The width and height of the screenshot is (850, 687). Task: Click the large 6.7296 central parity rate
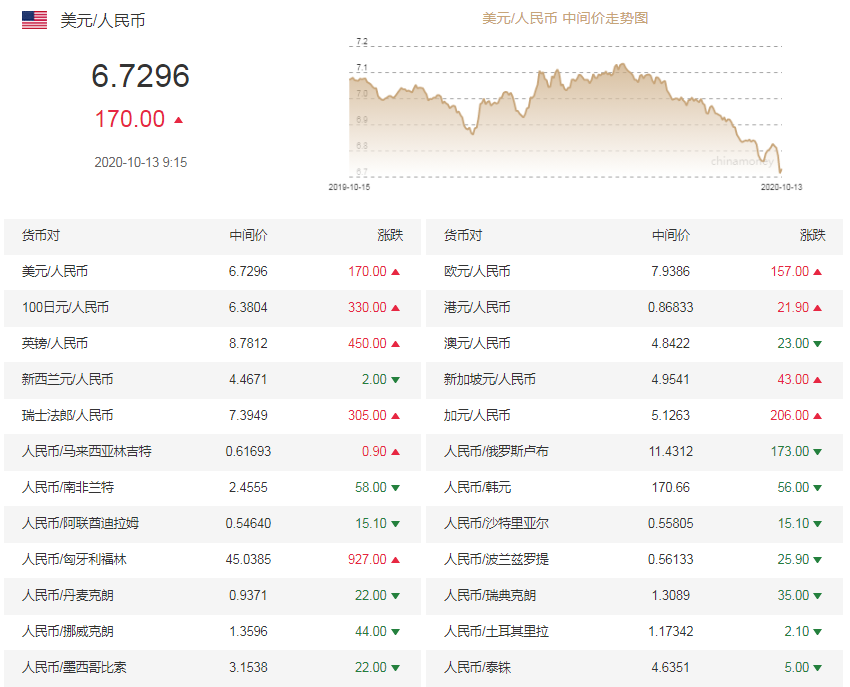(140, 76)
